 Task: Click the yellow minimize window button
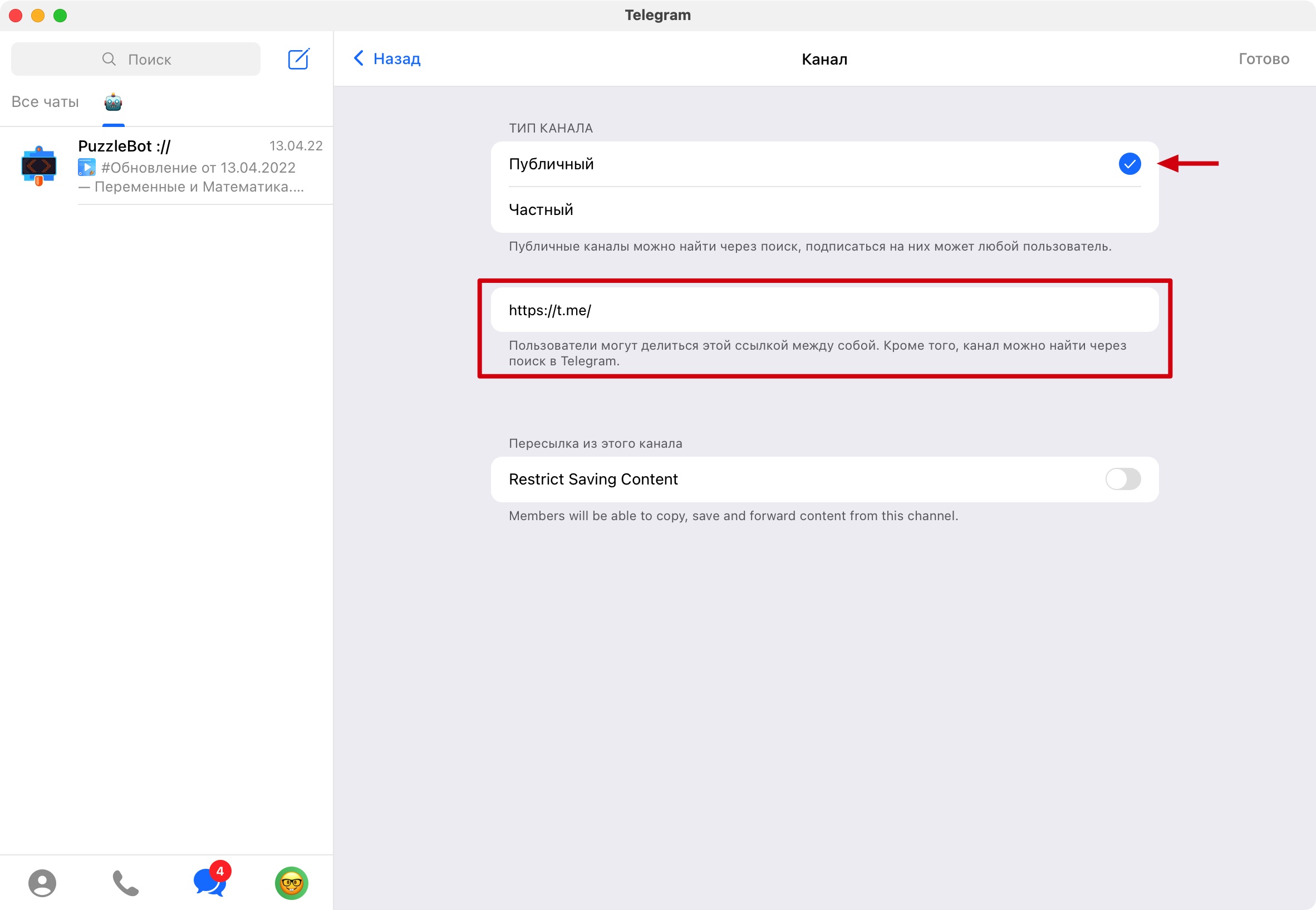[x=38, y=16]
